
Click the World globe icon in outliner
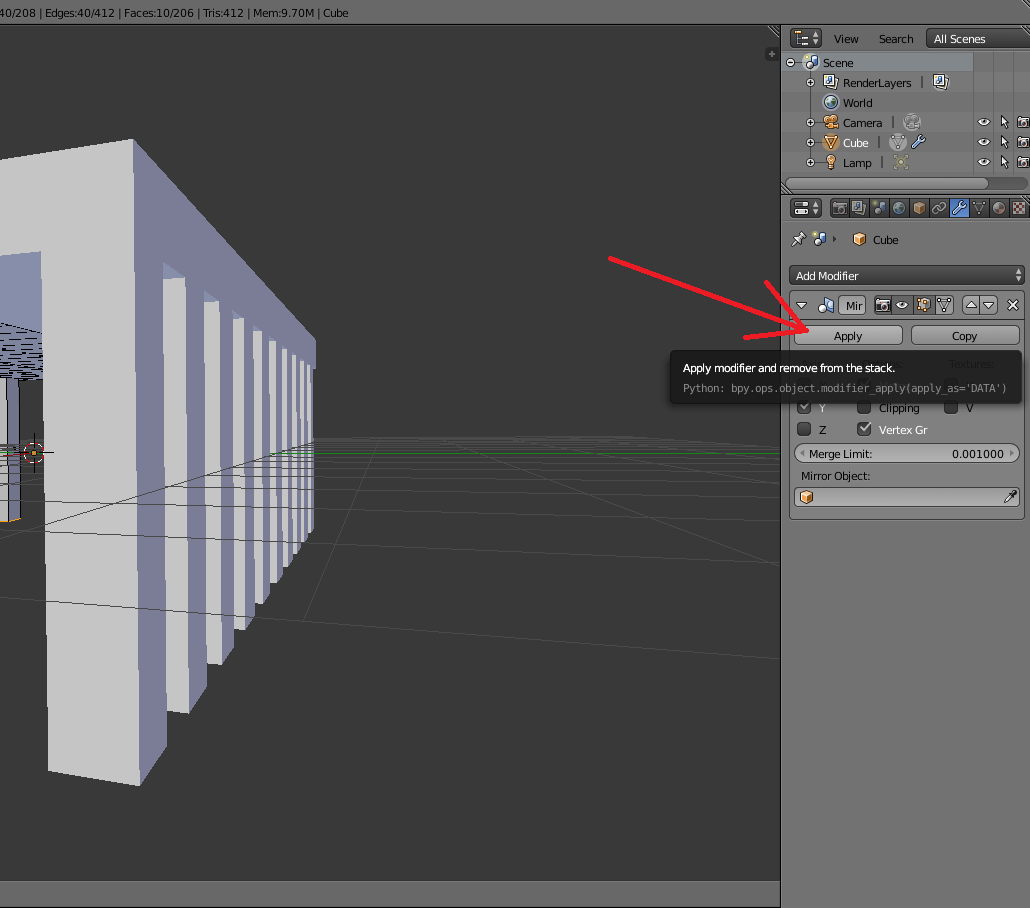831,102
